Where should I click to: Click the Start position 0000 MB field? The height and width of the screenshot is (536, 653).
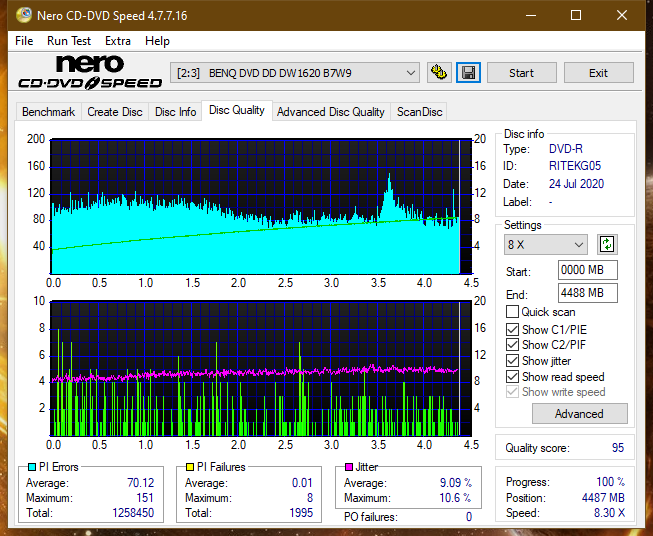point(587,270)
